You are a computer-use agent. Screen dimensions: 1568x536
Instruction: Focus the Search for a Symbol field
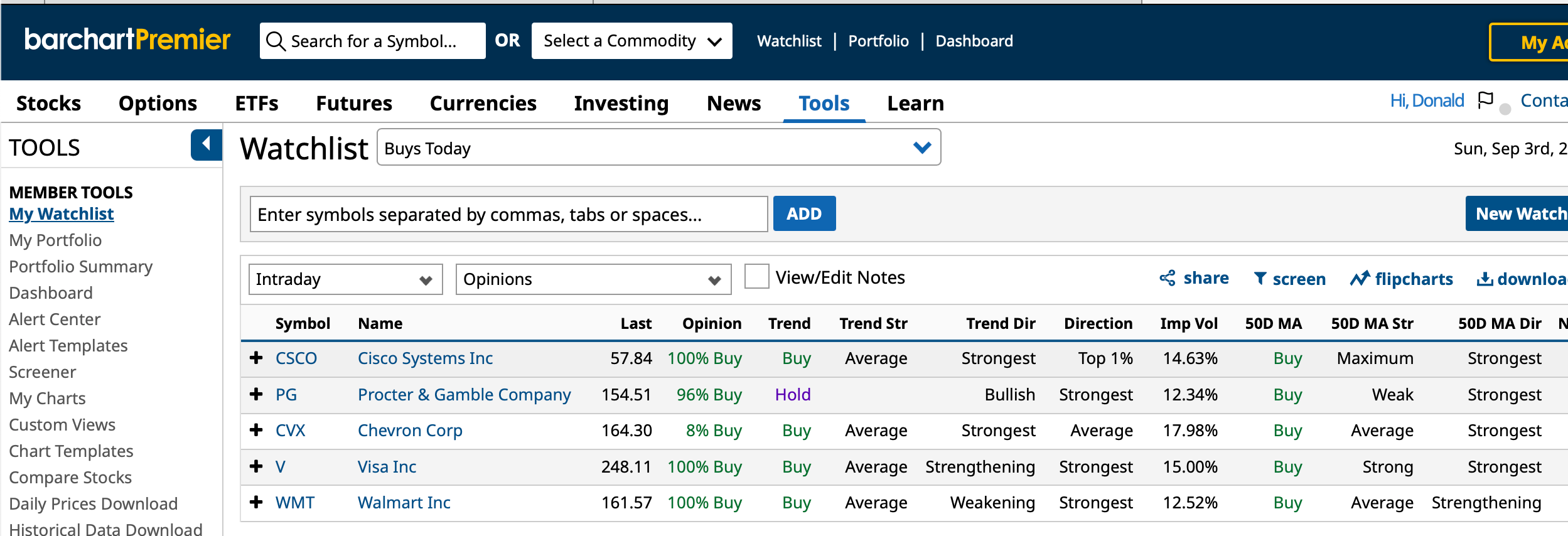pyautogui.click(x=373, y=41)
